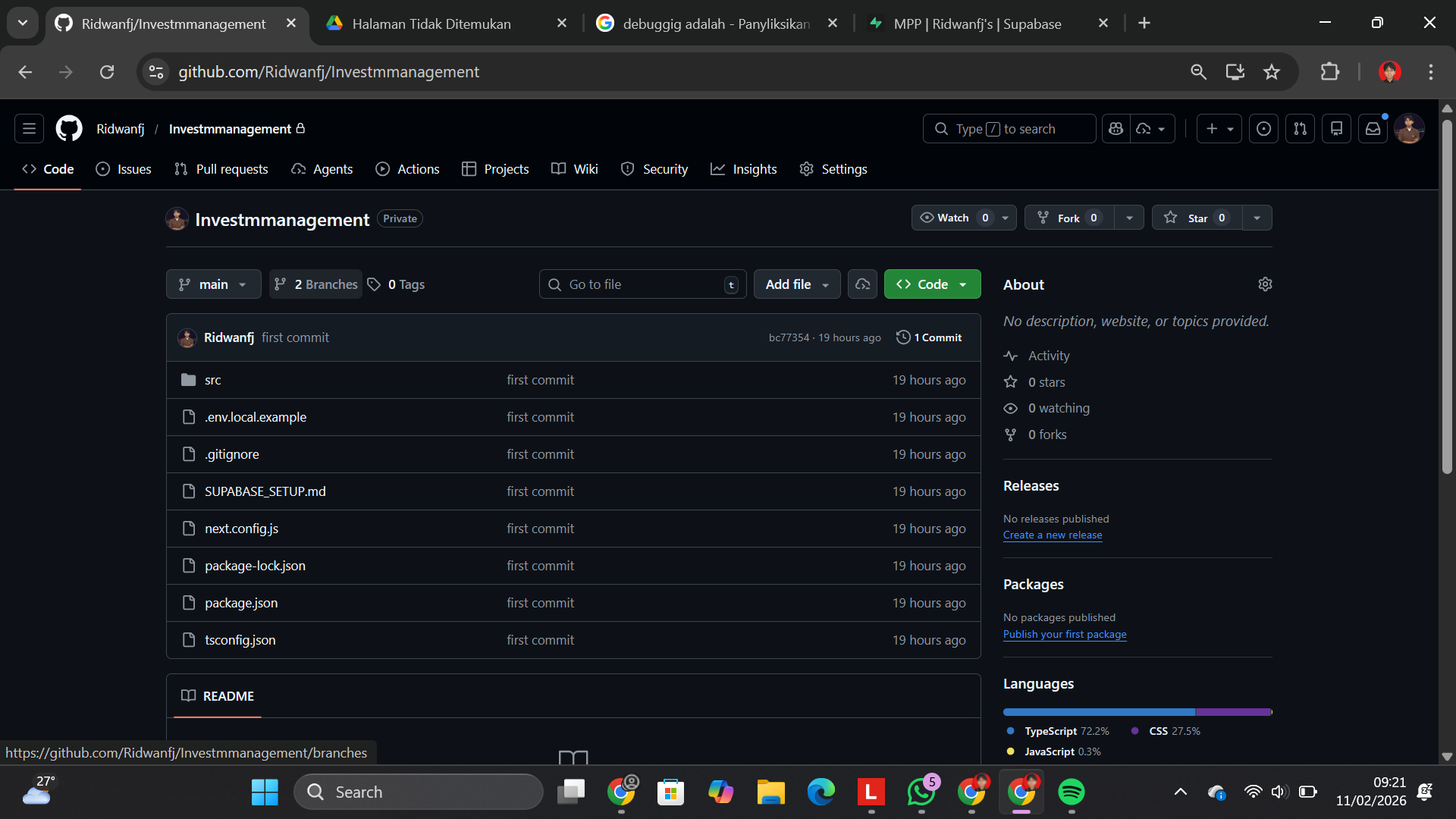This screenshot has width=1456, height=819.
Task: Bookmark this page with star icon
Action: click(x=1272, y=72)
